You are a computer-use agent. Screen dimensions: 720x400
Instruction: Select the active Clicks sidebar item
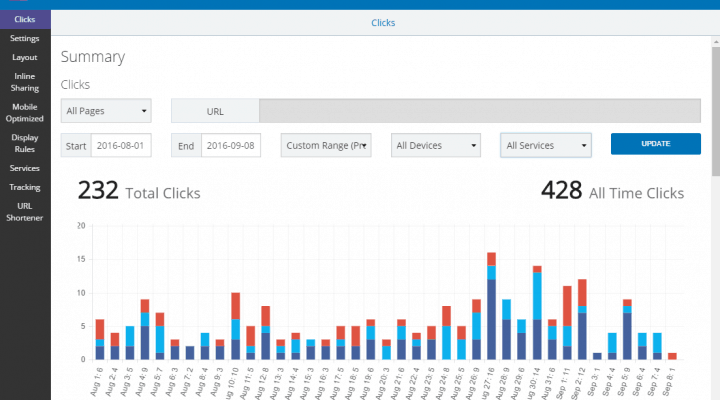point(25,19)
